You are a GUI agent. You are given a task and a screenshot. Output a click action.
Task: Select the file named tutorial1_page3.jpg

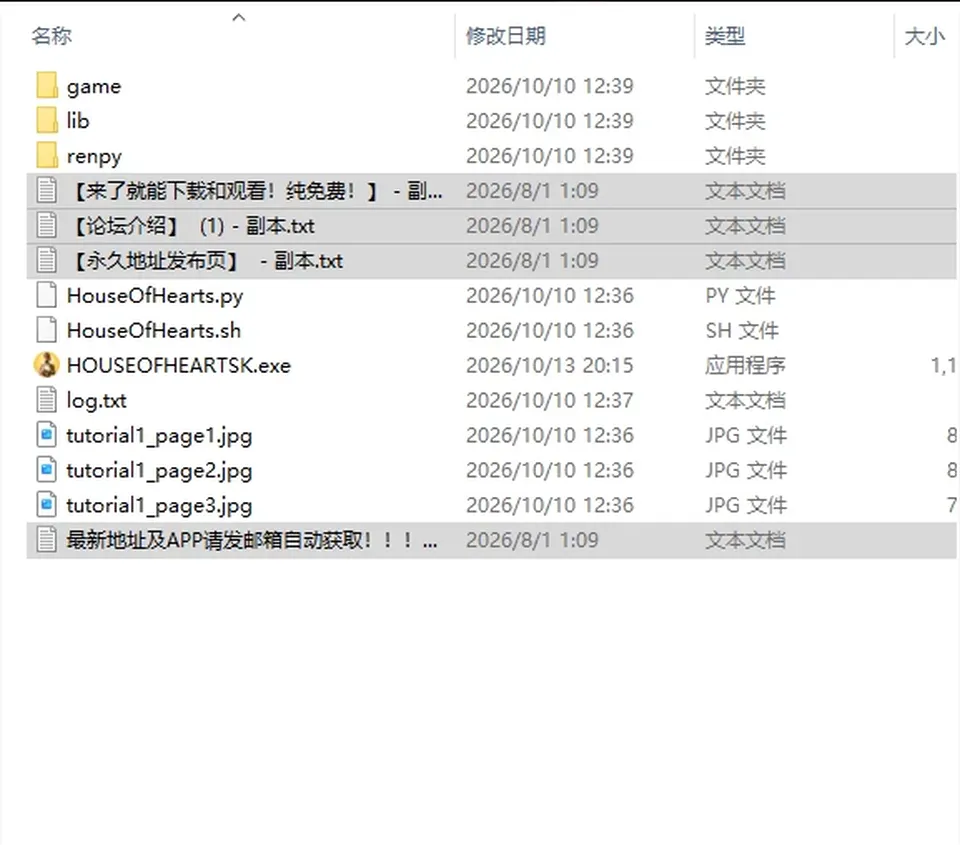pyautogui.click(x=159, y=506)
